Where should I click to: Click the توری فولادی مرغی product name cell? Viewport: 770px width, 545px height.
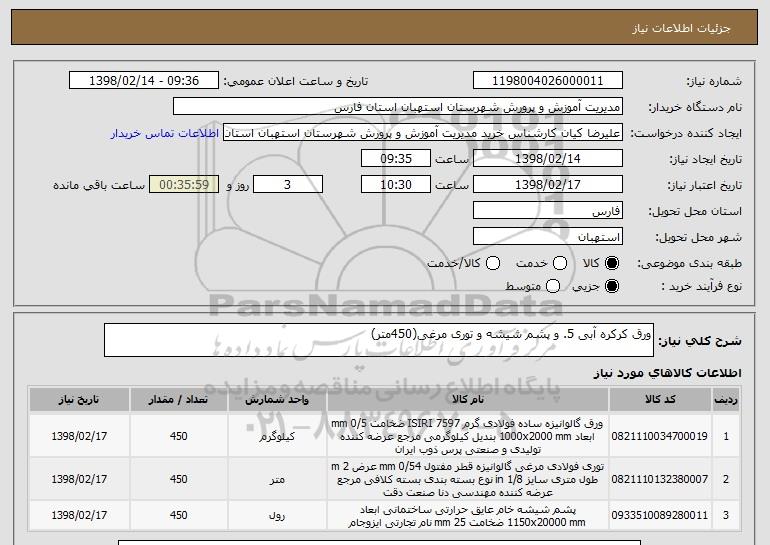click(x=468, y=479)
